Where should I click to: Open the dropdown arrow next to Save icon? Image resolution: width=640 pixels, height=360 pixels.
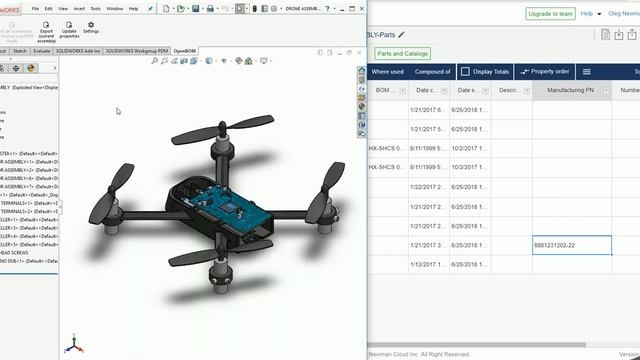point(202,9)
